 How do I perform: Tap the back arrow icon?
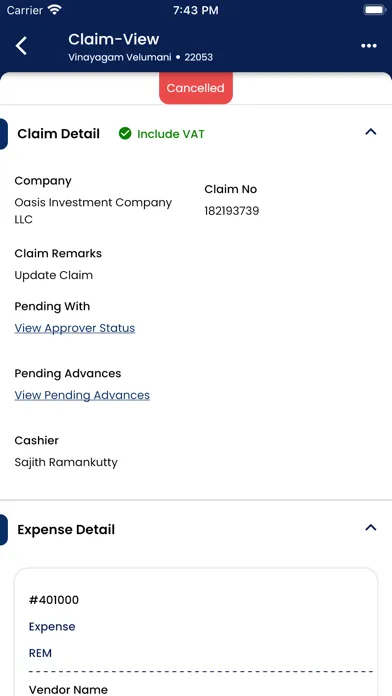21,46
